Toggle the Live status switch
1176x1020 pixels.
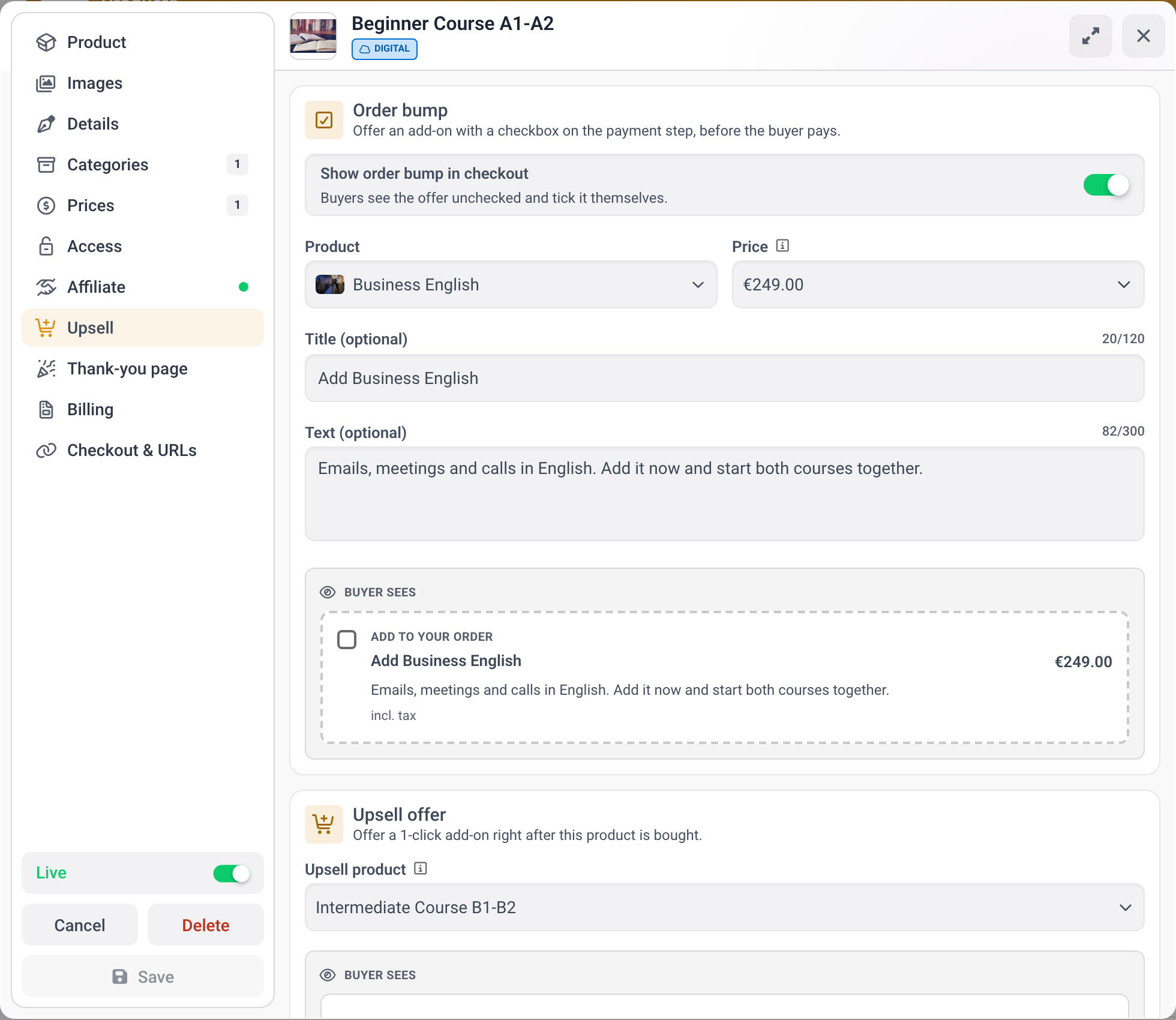pyautogui.click(x=232, y=873)
